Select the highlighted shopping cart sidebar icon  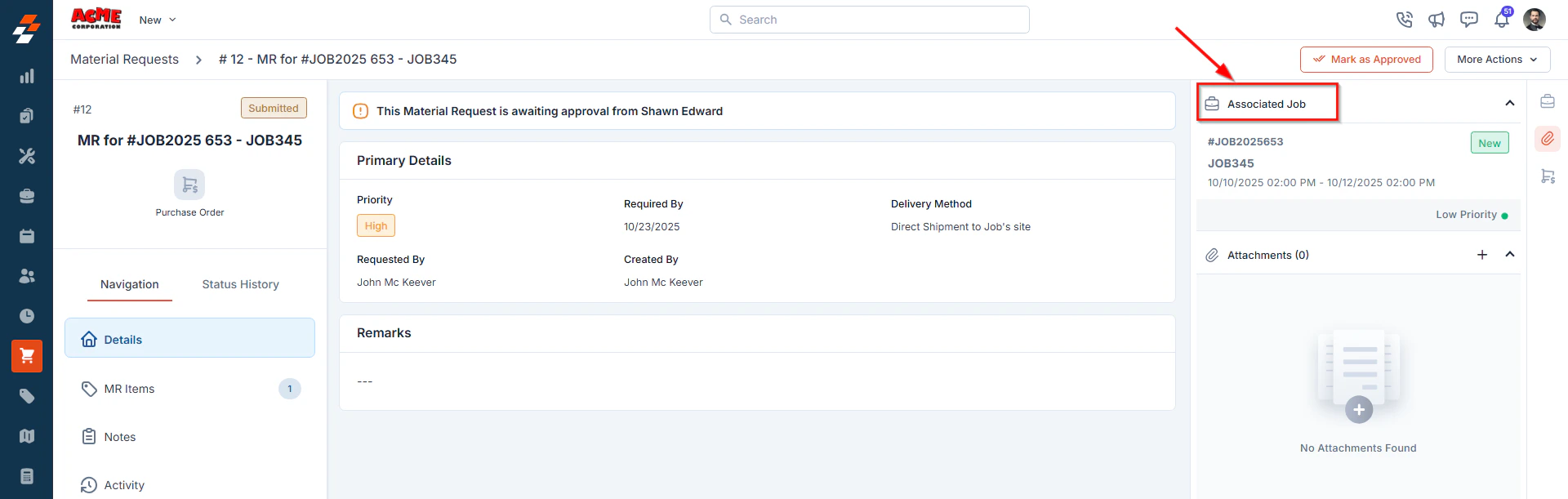point(27,356)
